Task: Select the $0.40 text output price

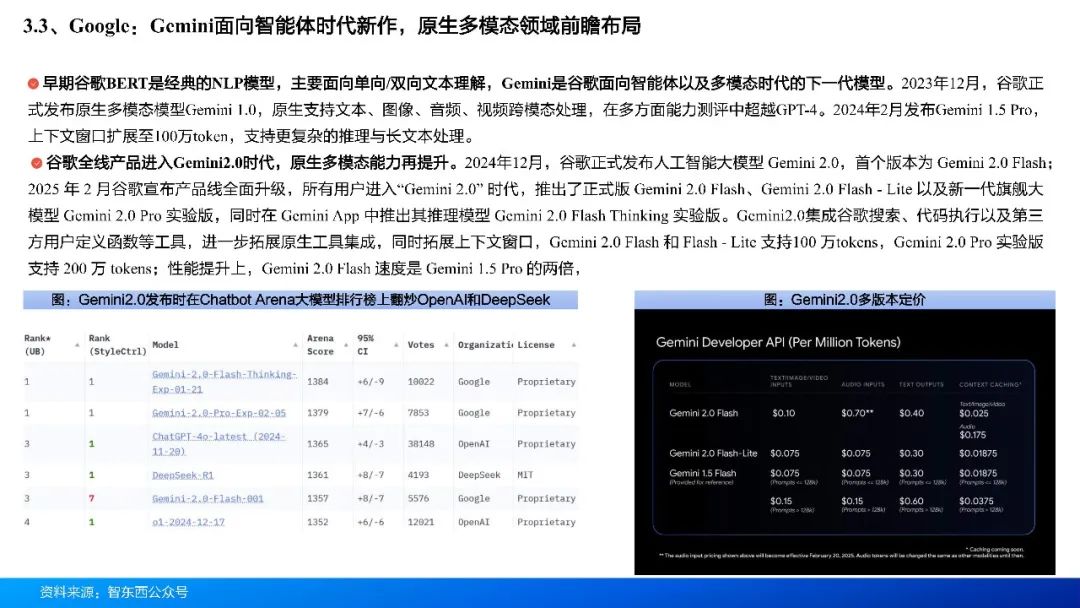Action: coord(911,413)
